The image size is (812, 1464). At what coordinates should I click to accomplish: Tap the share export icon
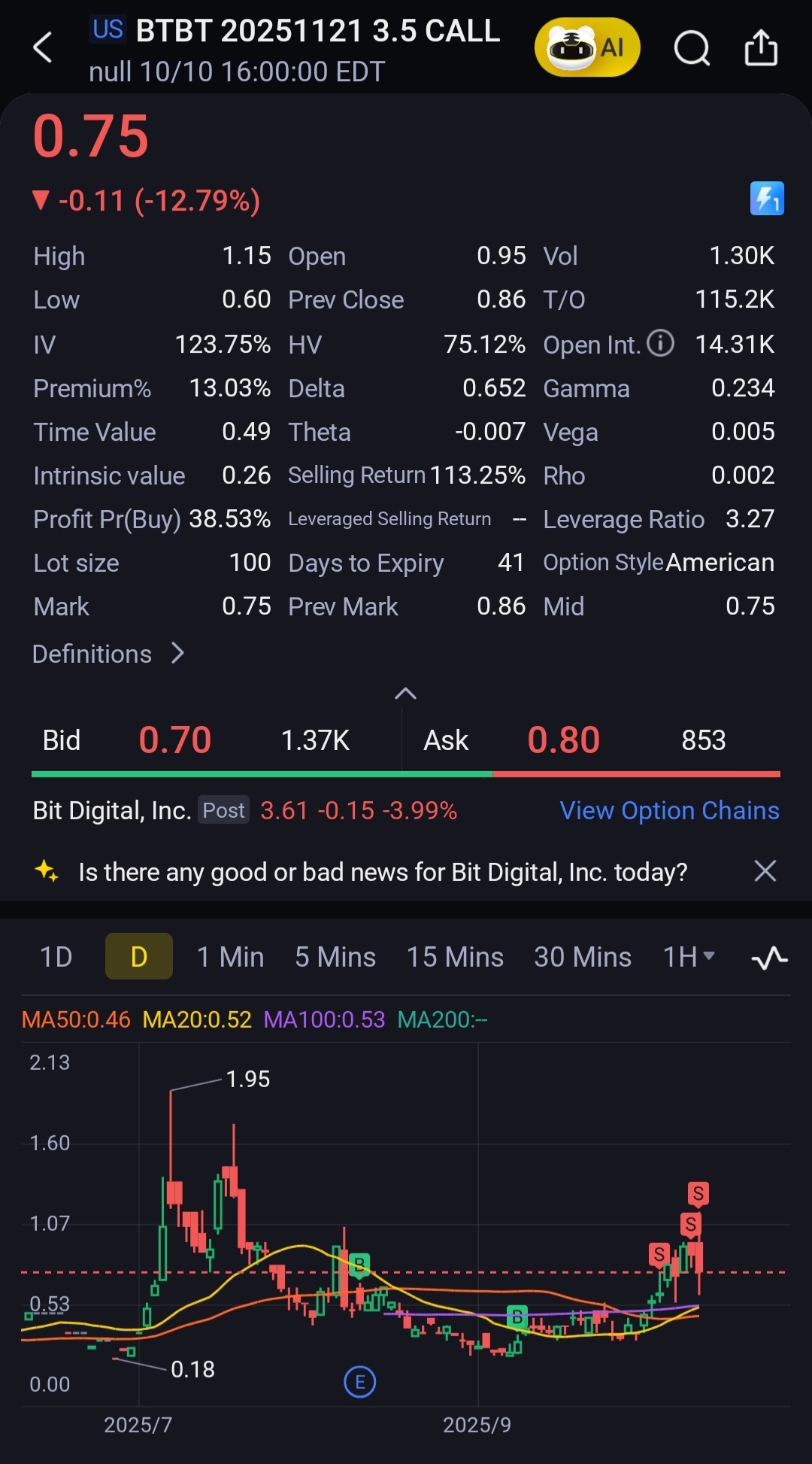tap(761, 47)
